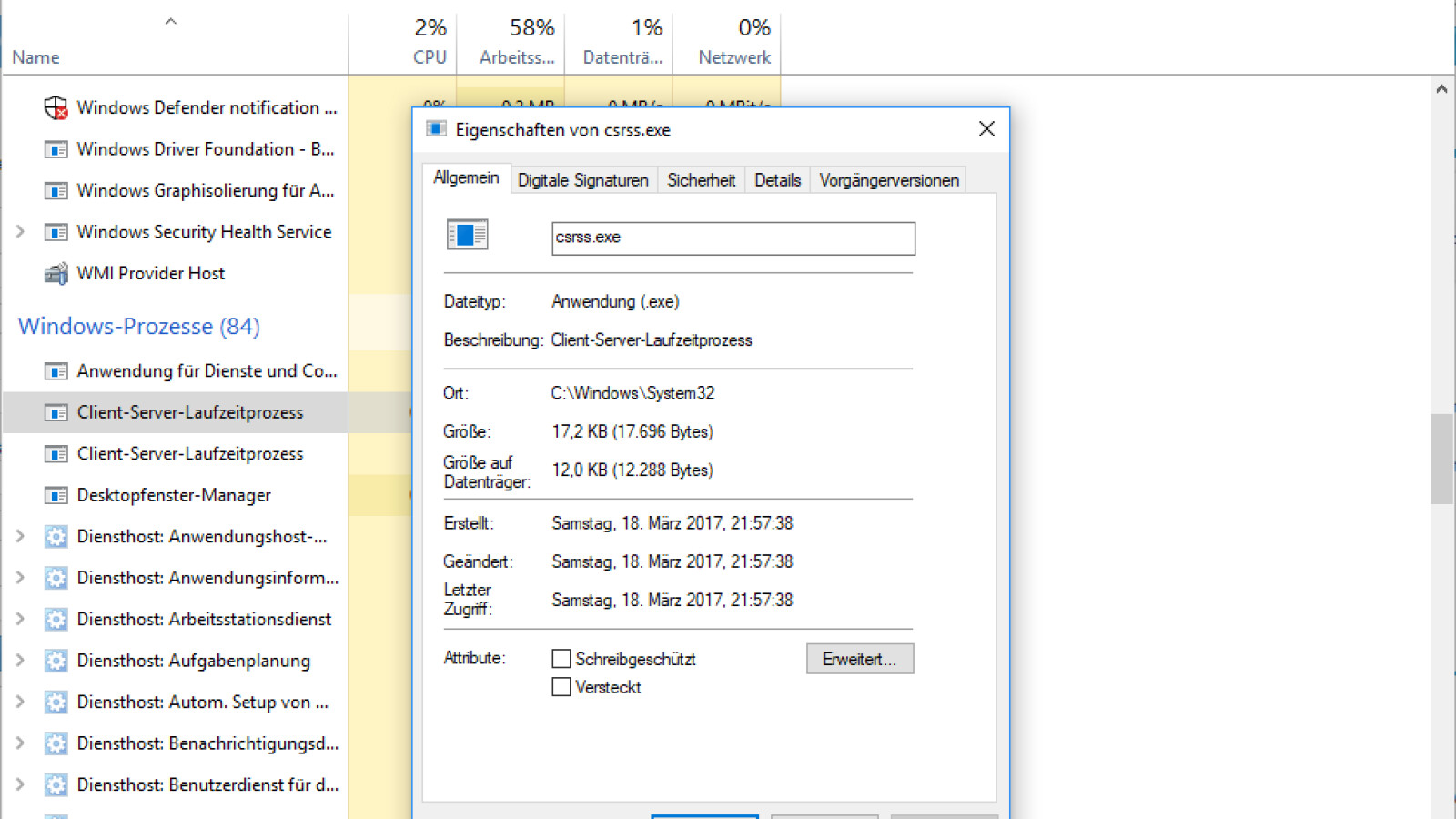Click the gear icon beside Diensthost: Arbeitsstationsdienst
This screenshot has width=1456, height=819.
click(56, 619)
